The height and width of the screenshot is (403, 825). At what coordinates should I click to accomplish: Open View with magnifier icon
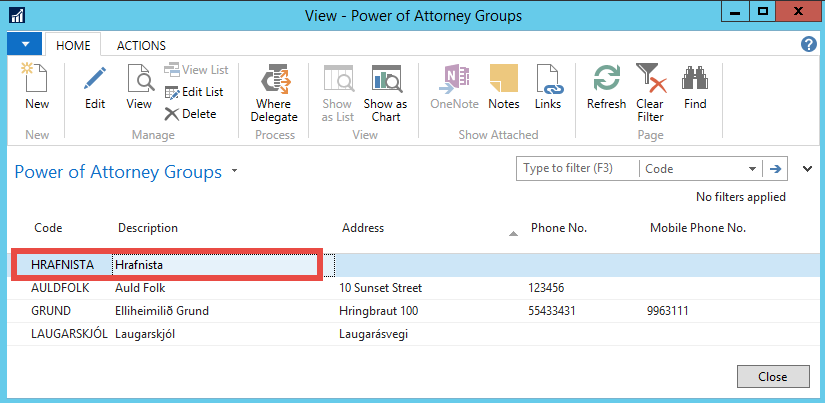[139, 80]
